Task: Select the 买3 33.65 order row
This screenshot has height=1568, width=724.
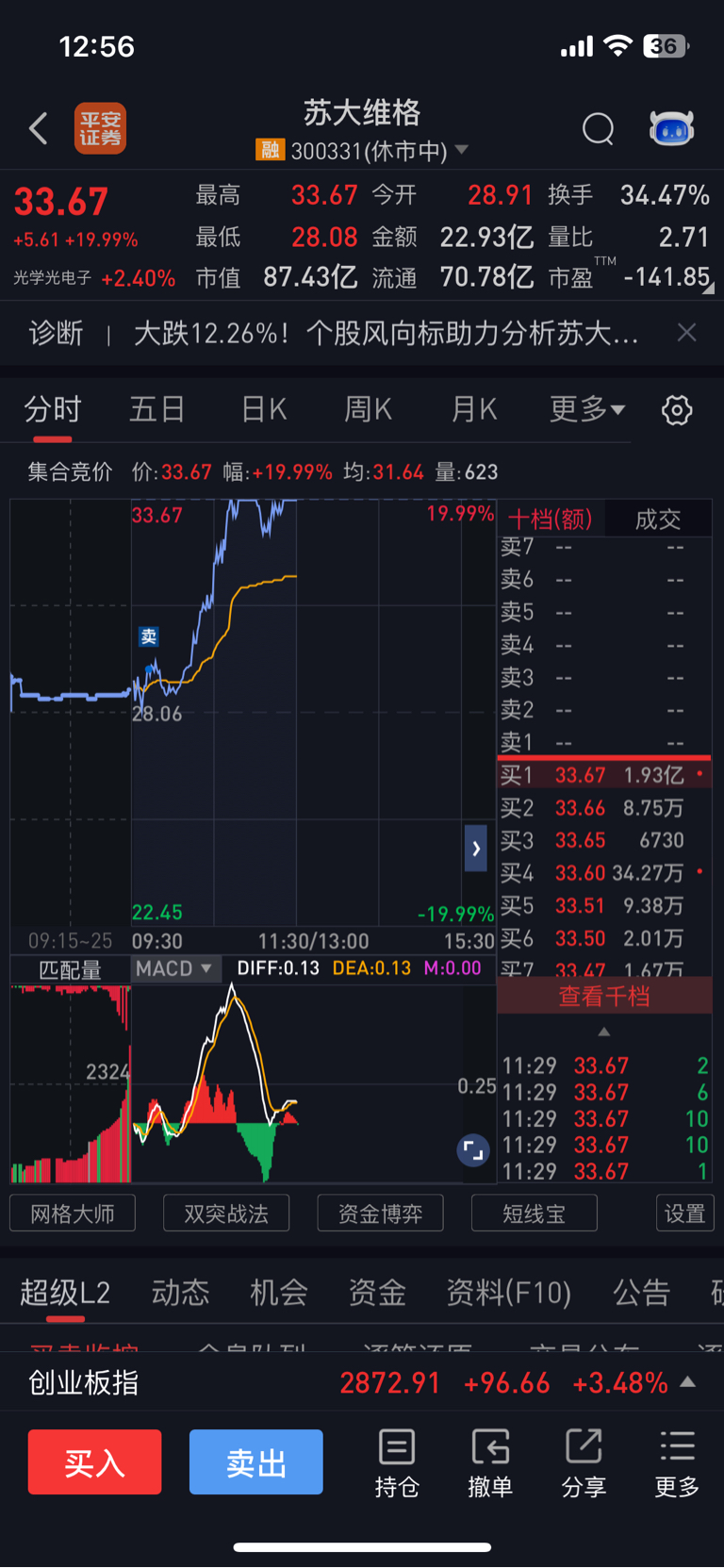Action: coord(604,840)
